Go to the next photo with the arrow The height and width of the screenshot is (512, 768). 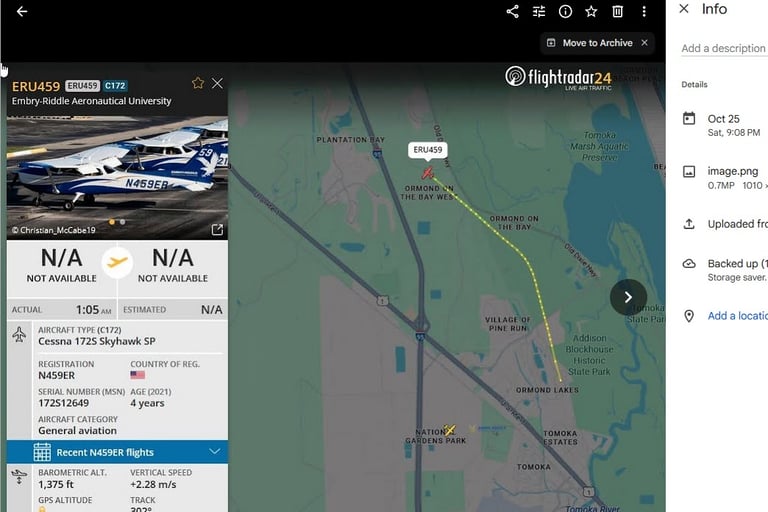(628, 297)
